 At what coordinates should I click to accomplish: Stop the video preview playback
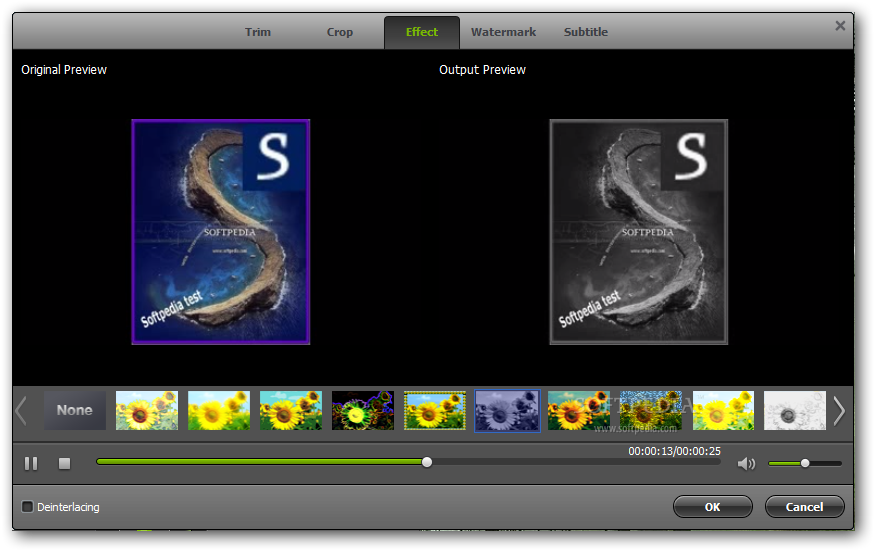pos(65,463)
